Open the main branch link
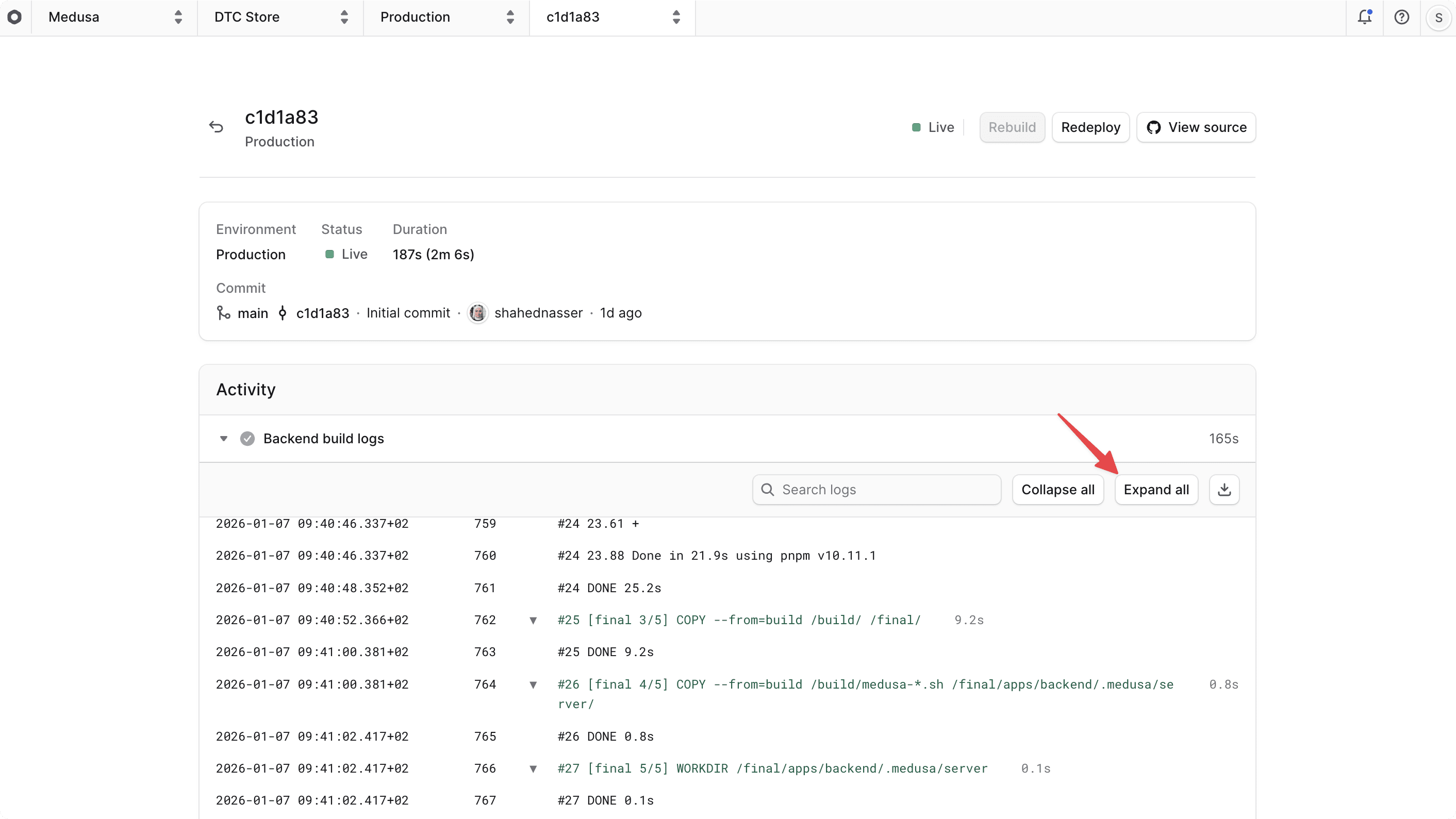1456x819 pixels. 253,312
